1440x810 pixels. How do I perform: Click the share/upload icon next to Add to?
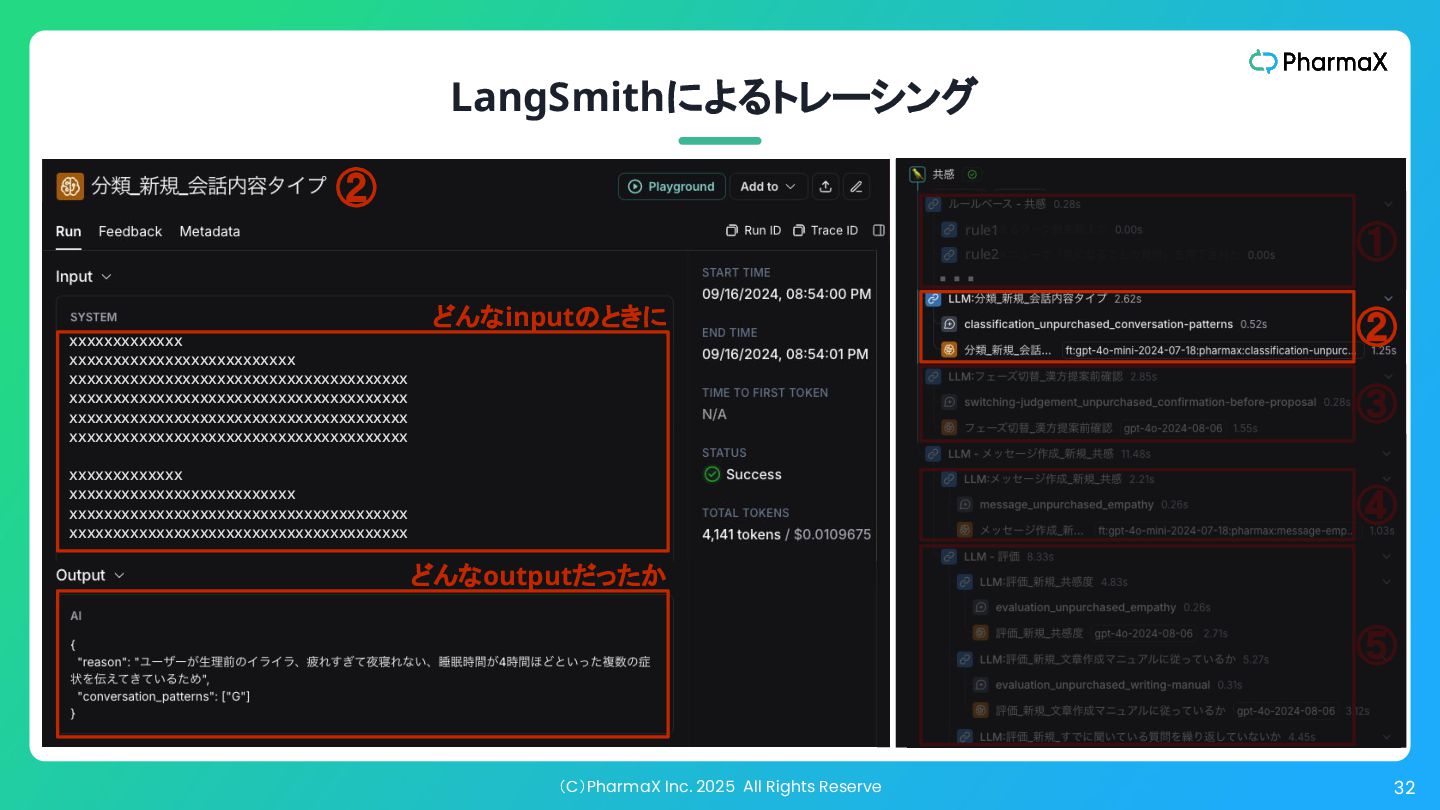click(825, 187)
